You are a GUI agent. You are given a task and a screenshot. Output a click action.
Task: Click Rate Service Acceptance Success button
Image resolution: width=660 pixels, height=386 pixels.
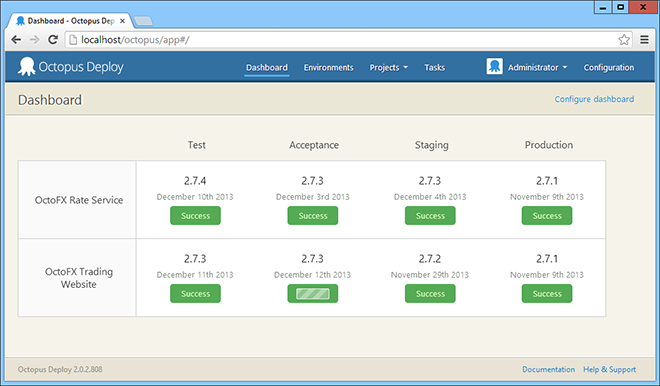click(x=313, y=216)
